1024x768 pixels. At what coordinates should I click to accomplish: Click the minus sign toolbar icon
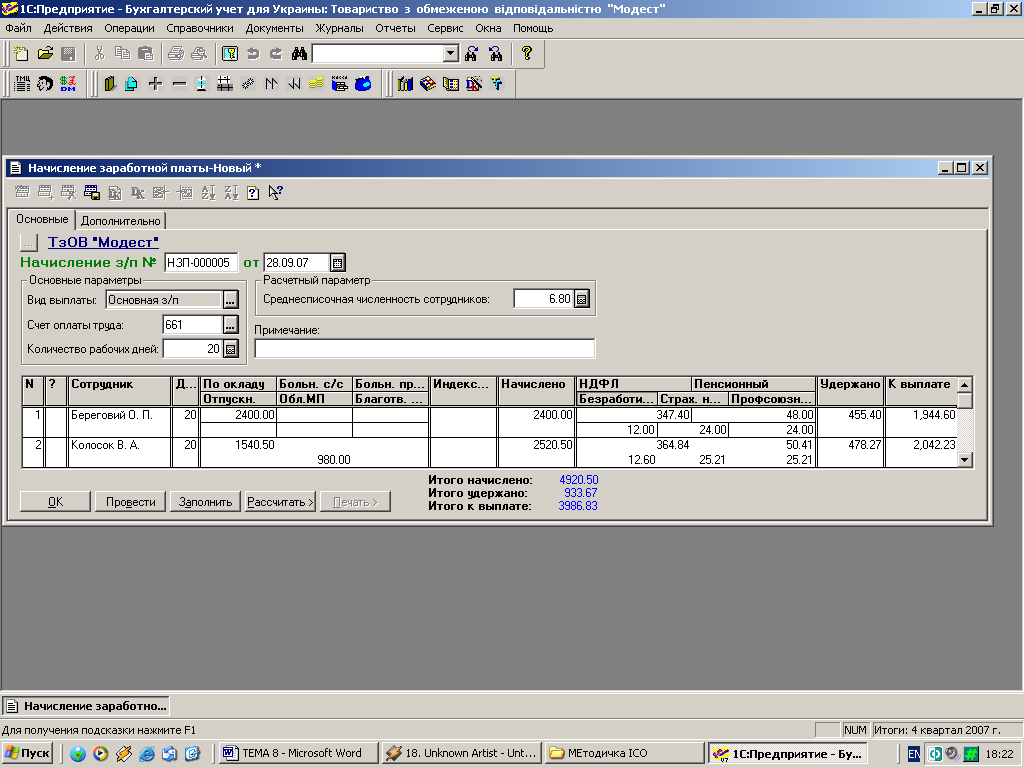(x=179, y=84)
